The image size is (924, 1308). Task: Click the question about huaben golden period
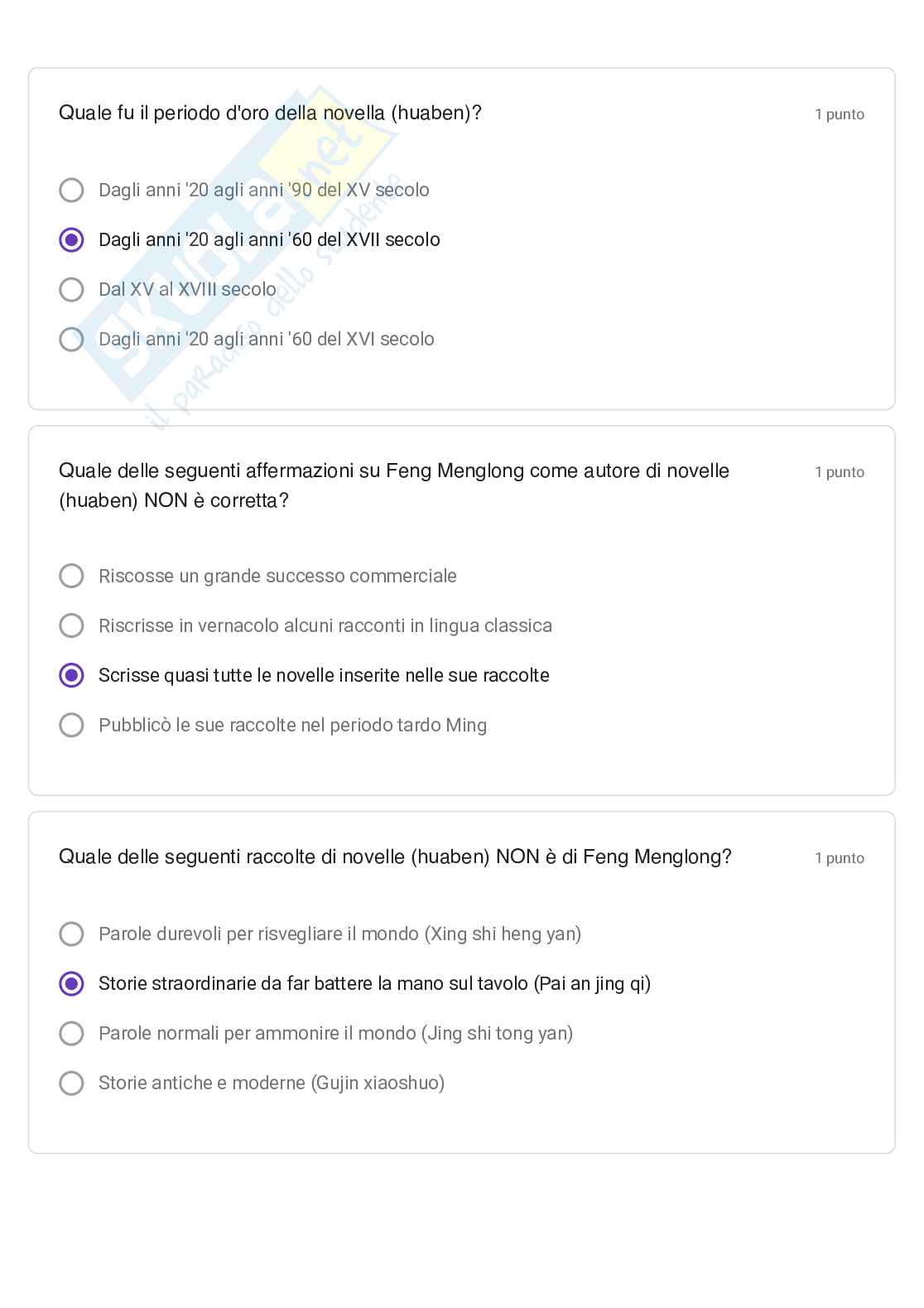pos(270,113)
